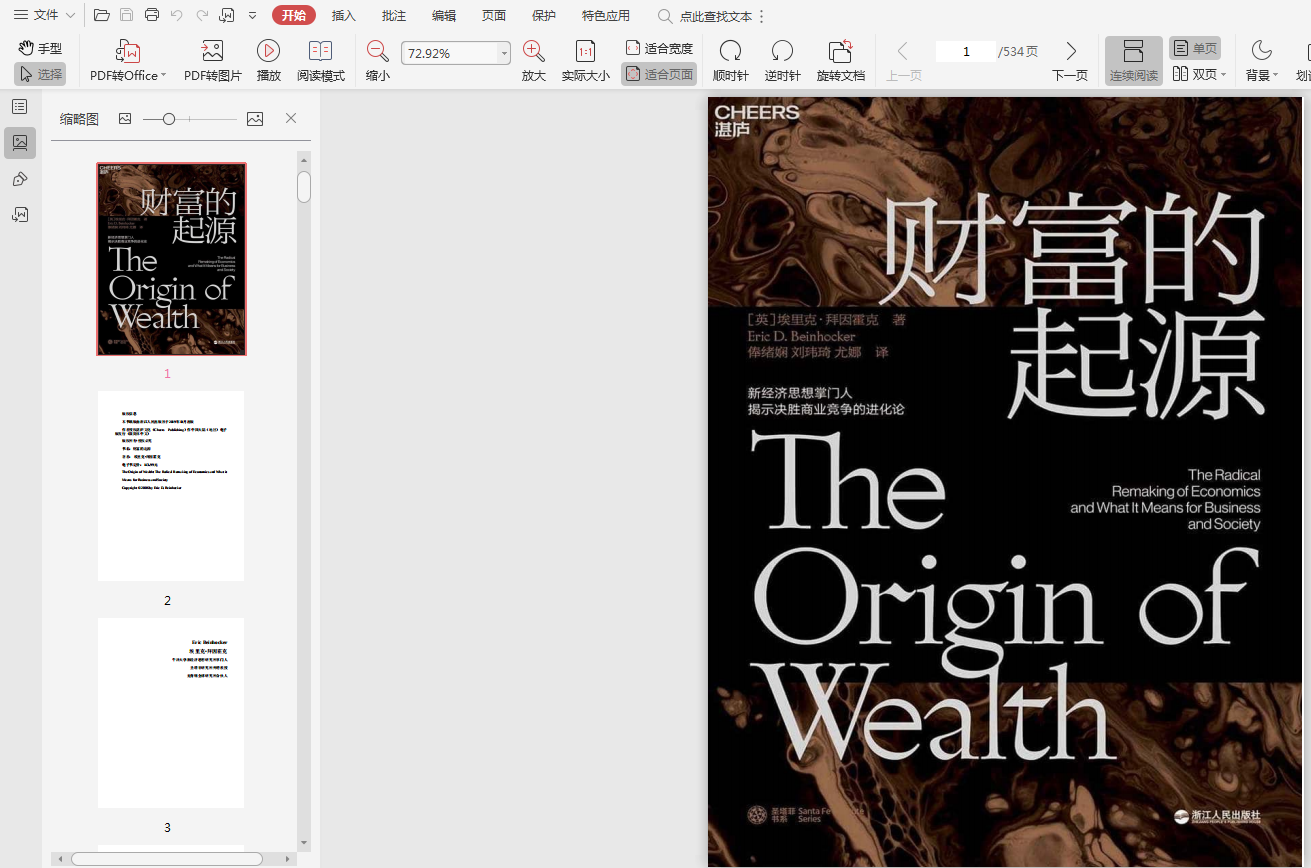The image size is (1311, 868).
Task: Open the zoom percentage dropdown
Action: coord(504,53)
